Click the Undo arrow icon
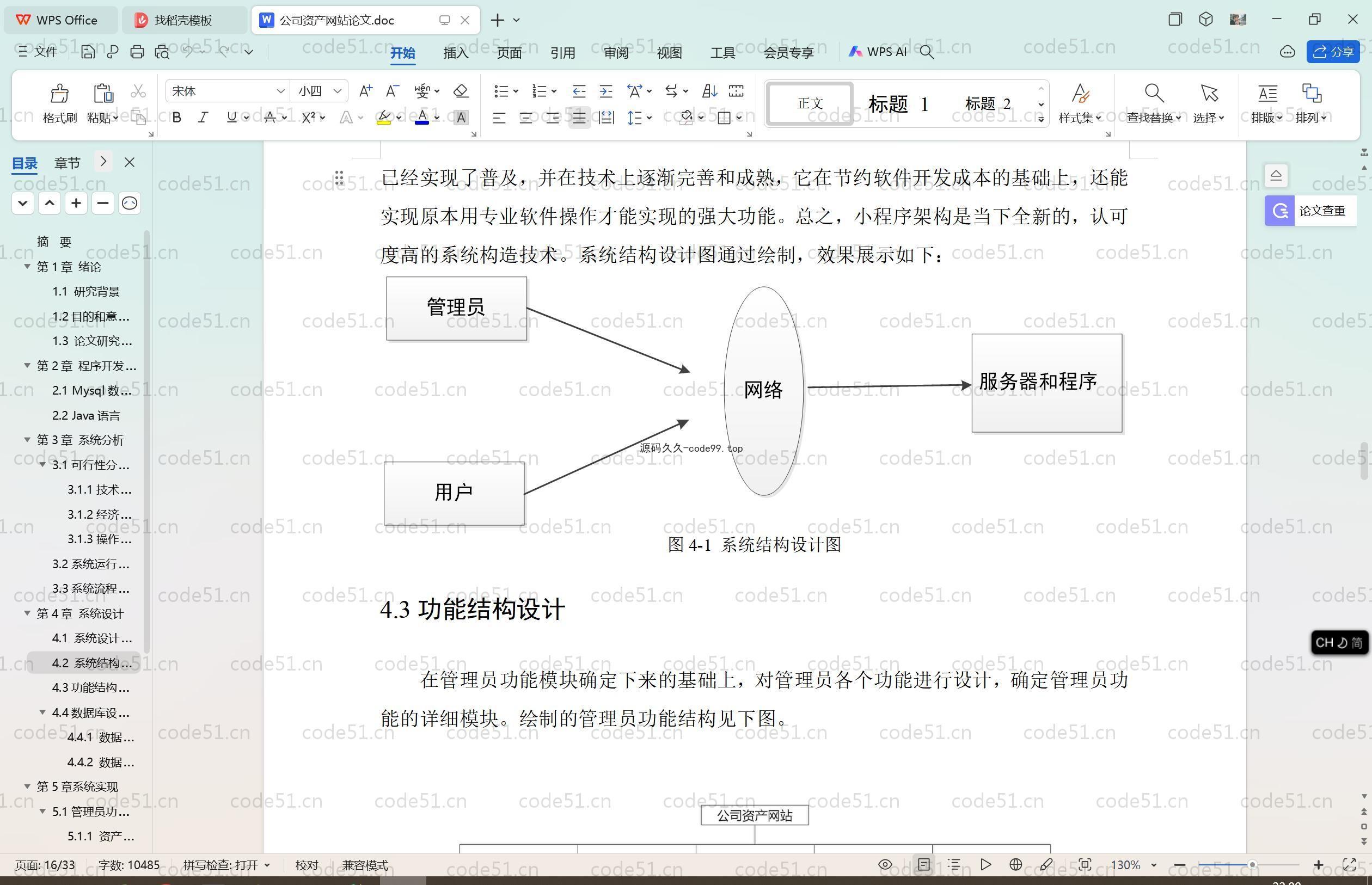Screen dimensions: 1372x885 [187, 52]
